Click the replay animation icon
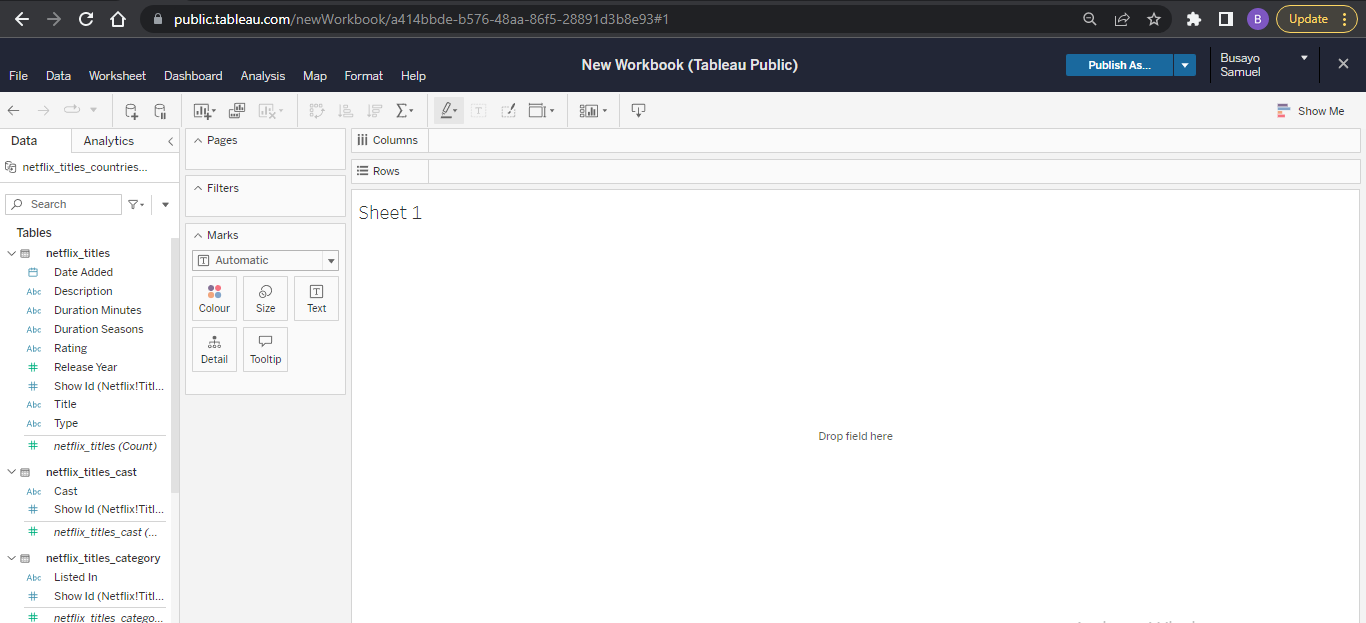Viewport: 1366px width, 623px height. pyautogui.click(x=72, y=110)
